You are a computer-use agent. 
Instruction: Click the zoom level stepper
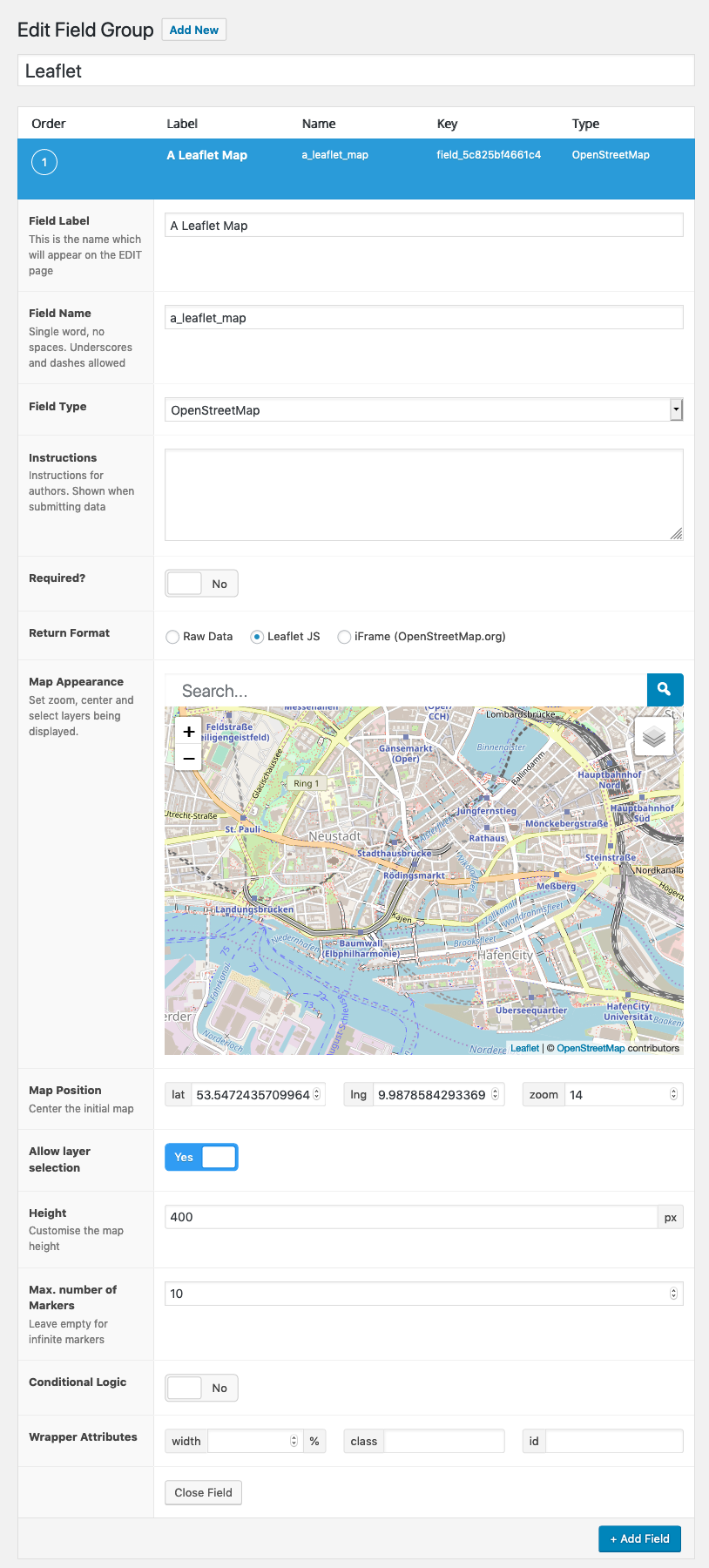[673, 1094]
